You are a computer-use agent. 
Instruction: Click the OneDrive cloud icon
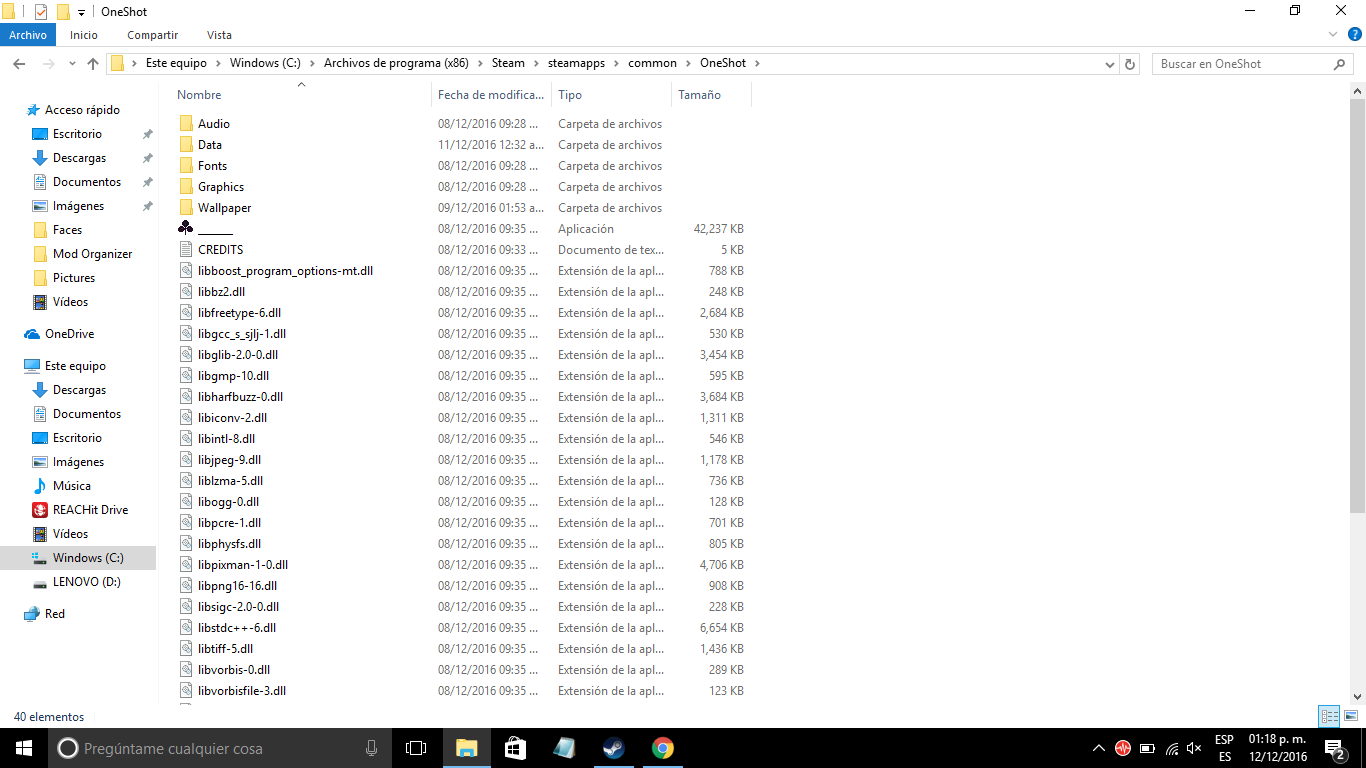[x=32, y=334]
